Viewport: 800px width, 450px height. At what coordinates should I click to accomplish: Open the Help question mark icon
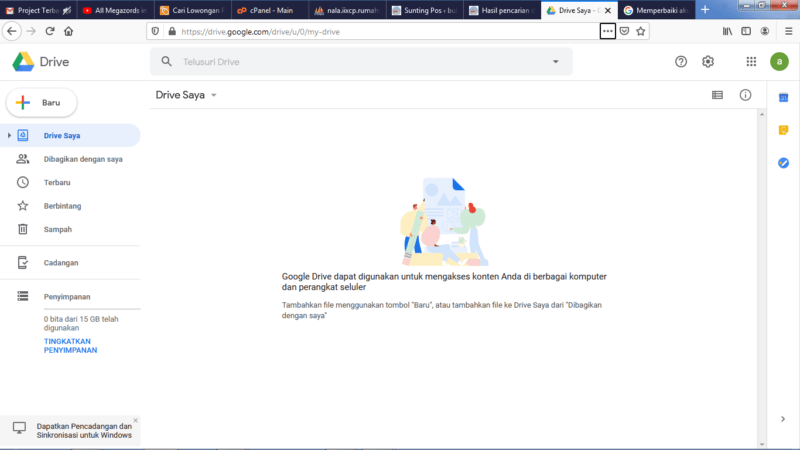(681, 62)
